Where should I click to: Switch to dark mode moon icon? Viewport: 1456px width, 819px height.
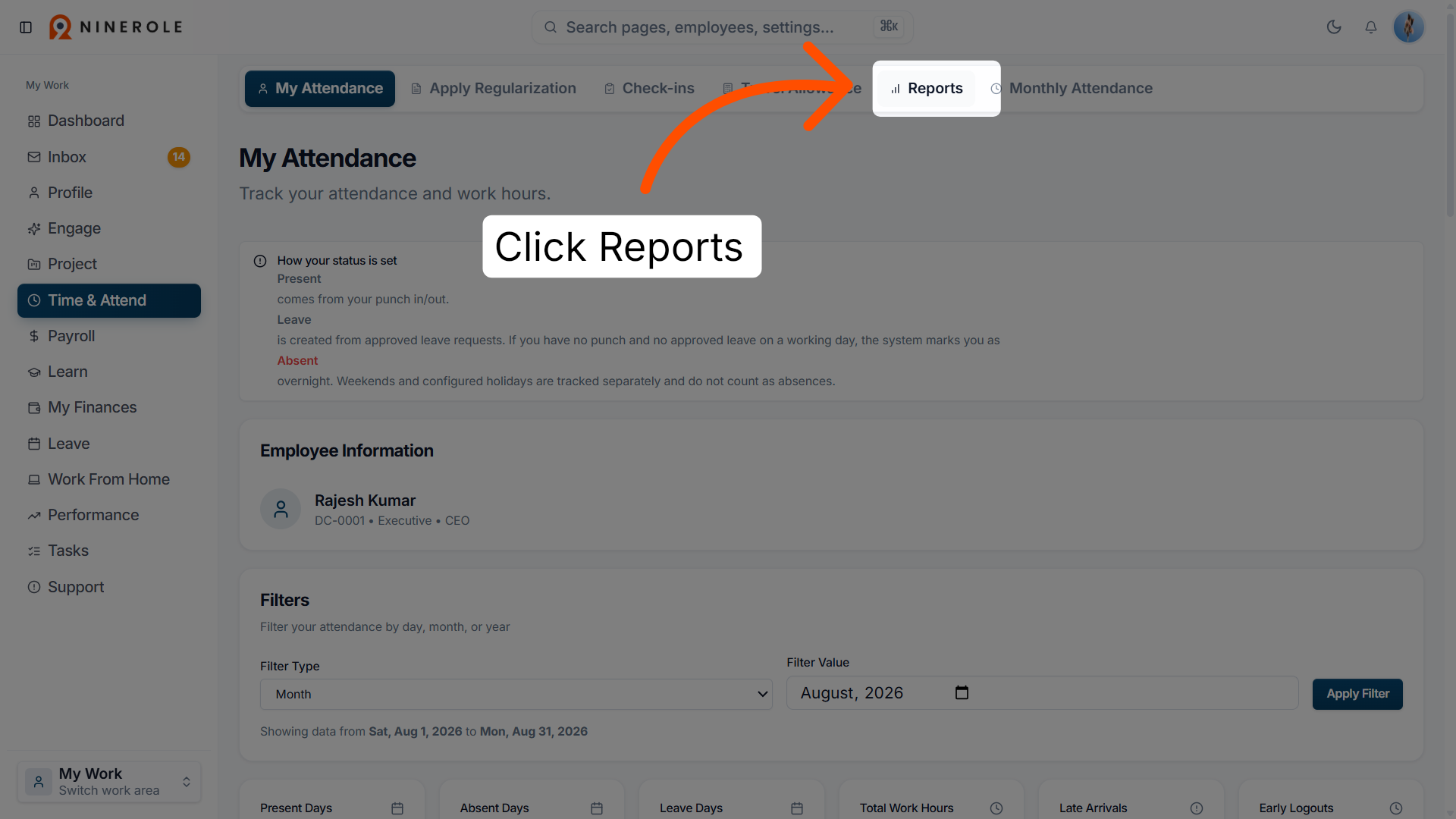pos(1334,27)
